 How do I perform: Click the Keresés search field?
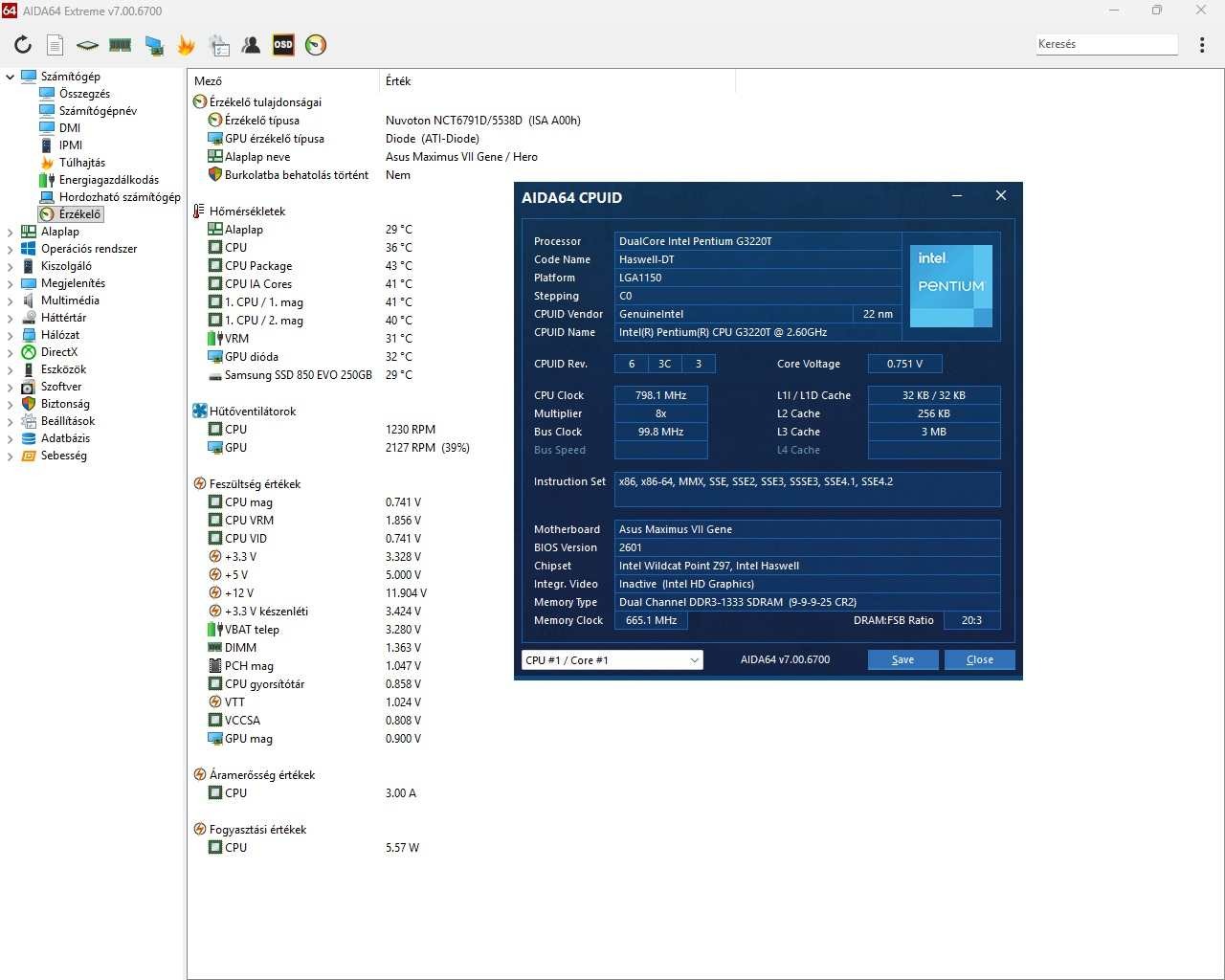click(1106, 44)
